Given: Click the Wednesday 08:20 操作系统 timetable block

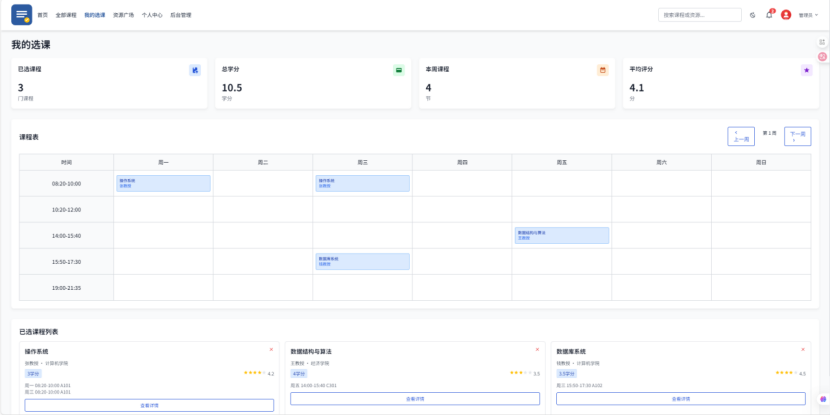Looking at the screenshot, I should point(363,183).
